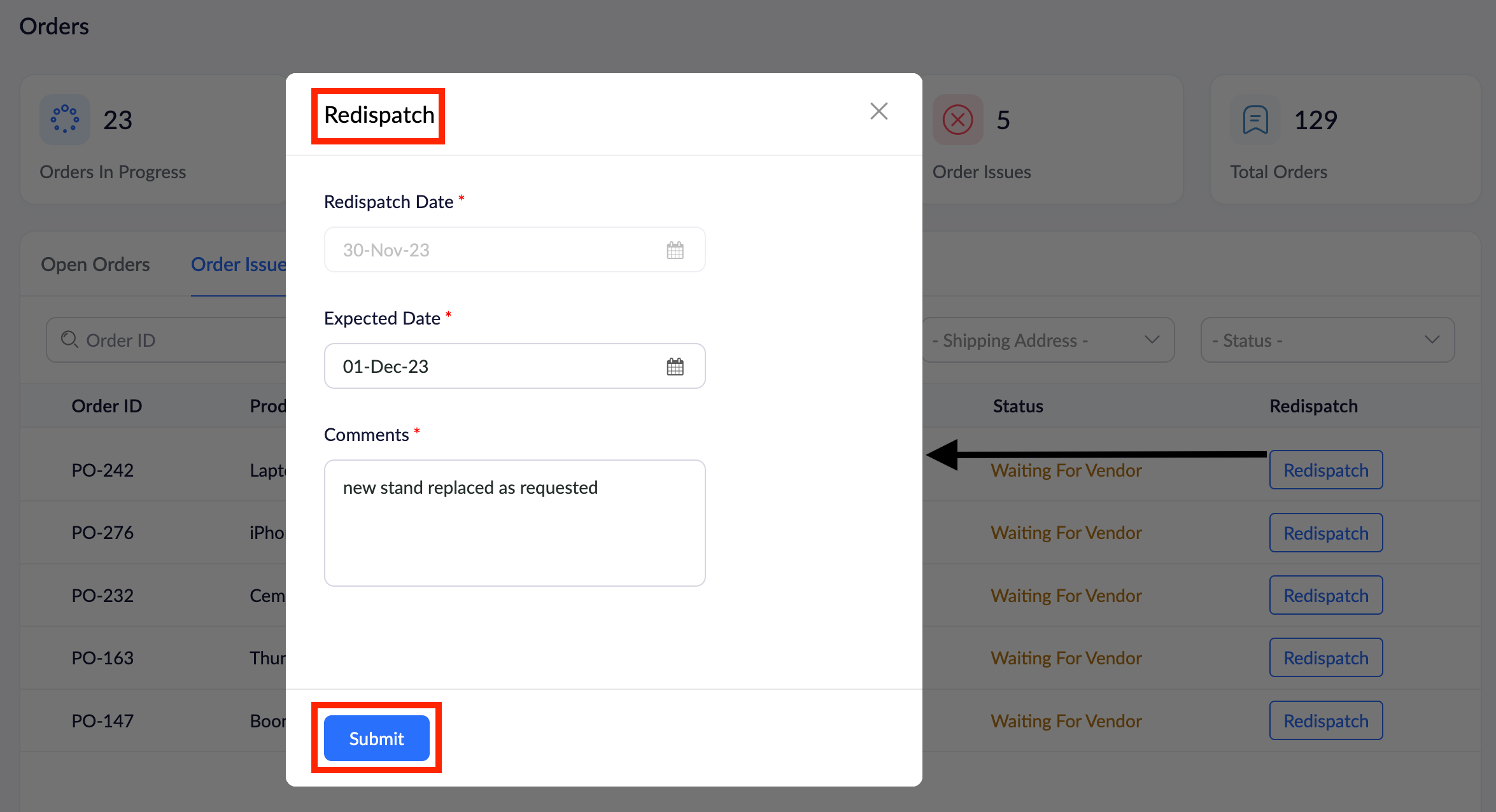
Task: Click the Order Issues red X icon
Action: pos(957,120)
